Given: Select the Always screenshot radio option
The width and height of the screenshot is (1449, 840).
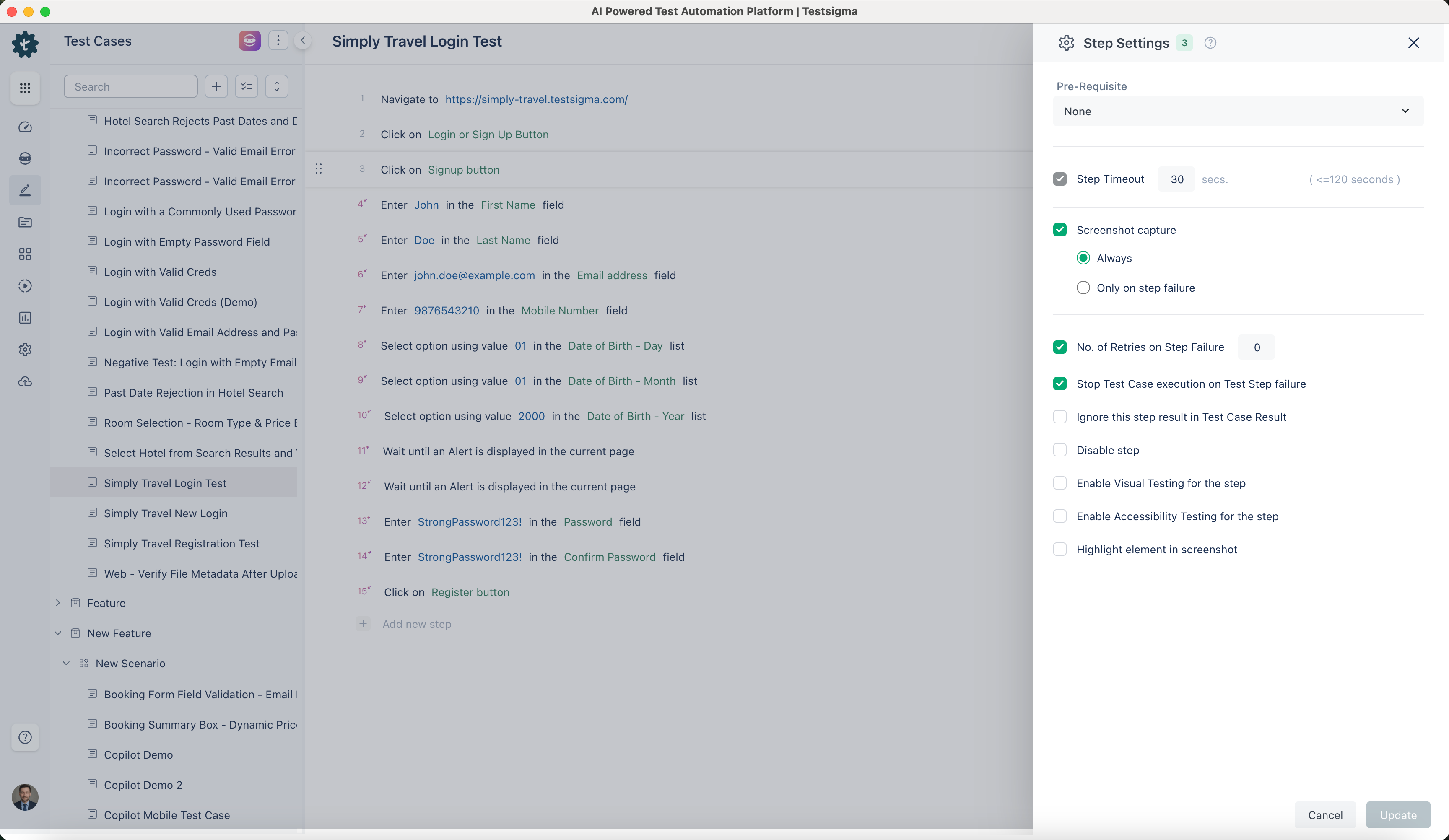Looking at the screenshot, I should 1083,258.
